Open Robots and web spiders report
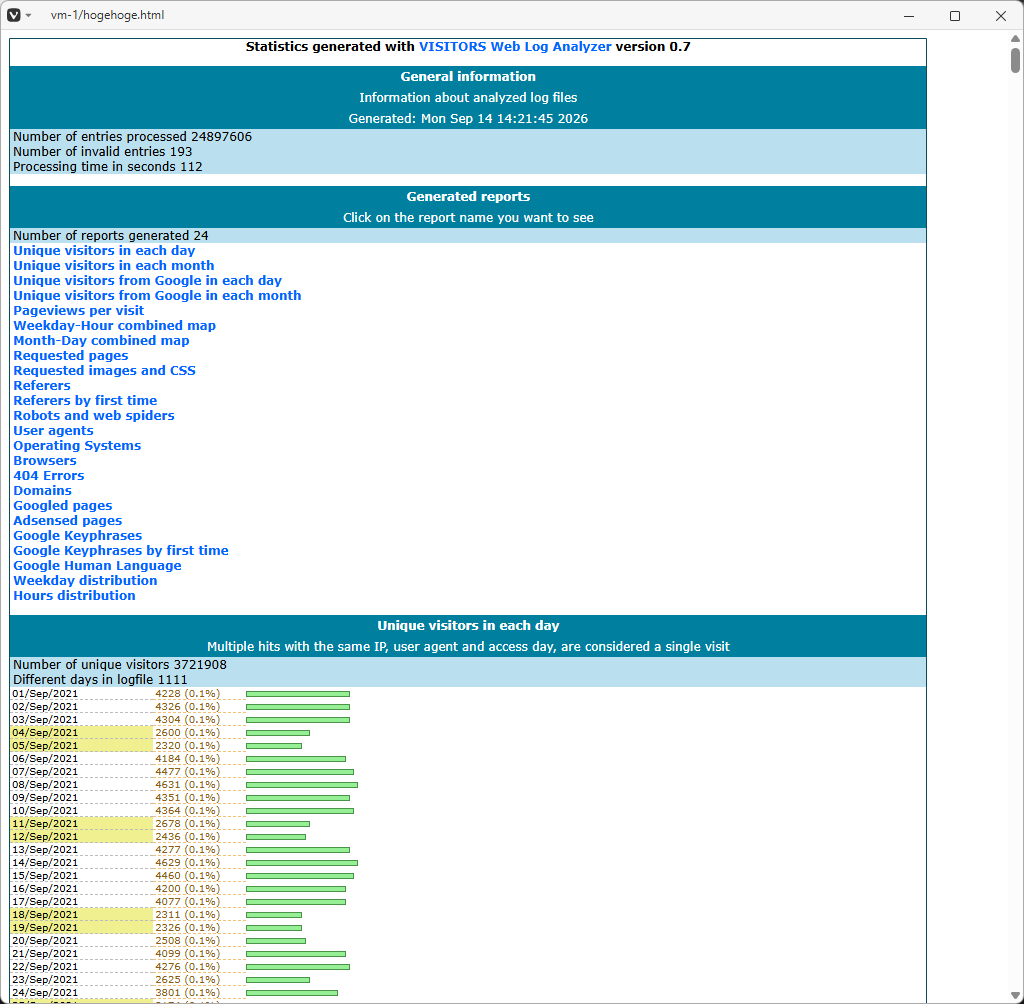This screenshot has height=1004, width=1024. 94,416
